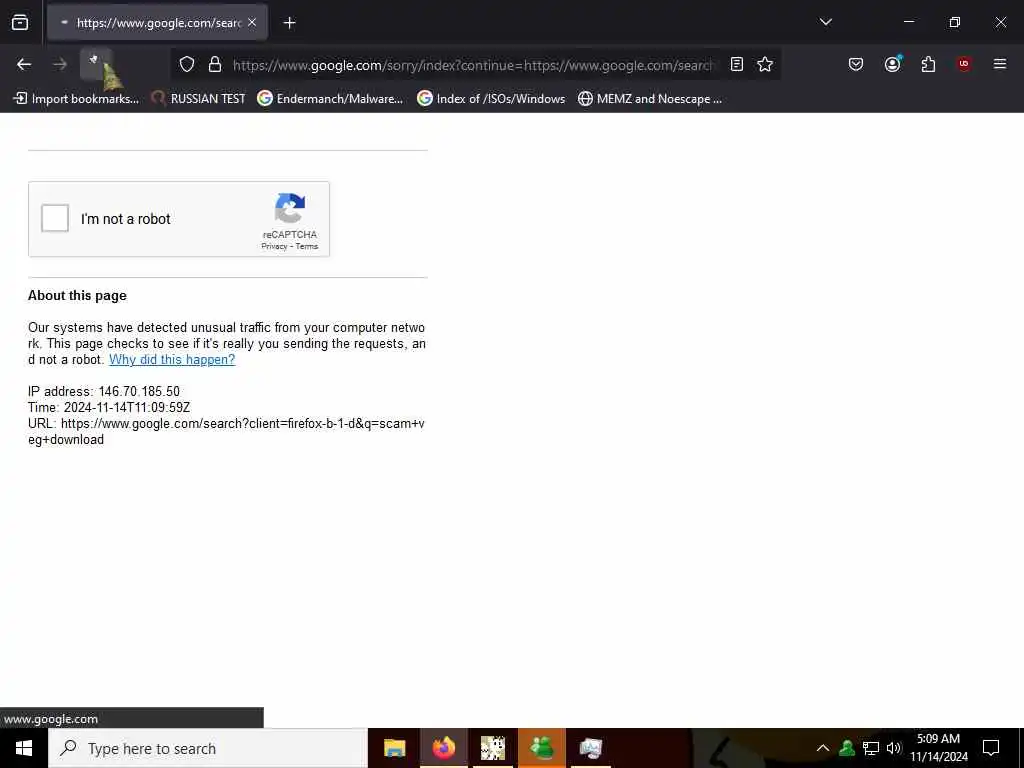Open the volume speaker tray icon
This screenshot has width=1024, height=768.
coord(894,748)
